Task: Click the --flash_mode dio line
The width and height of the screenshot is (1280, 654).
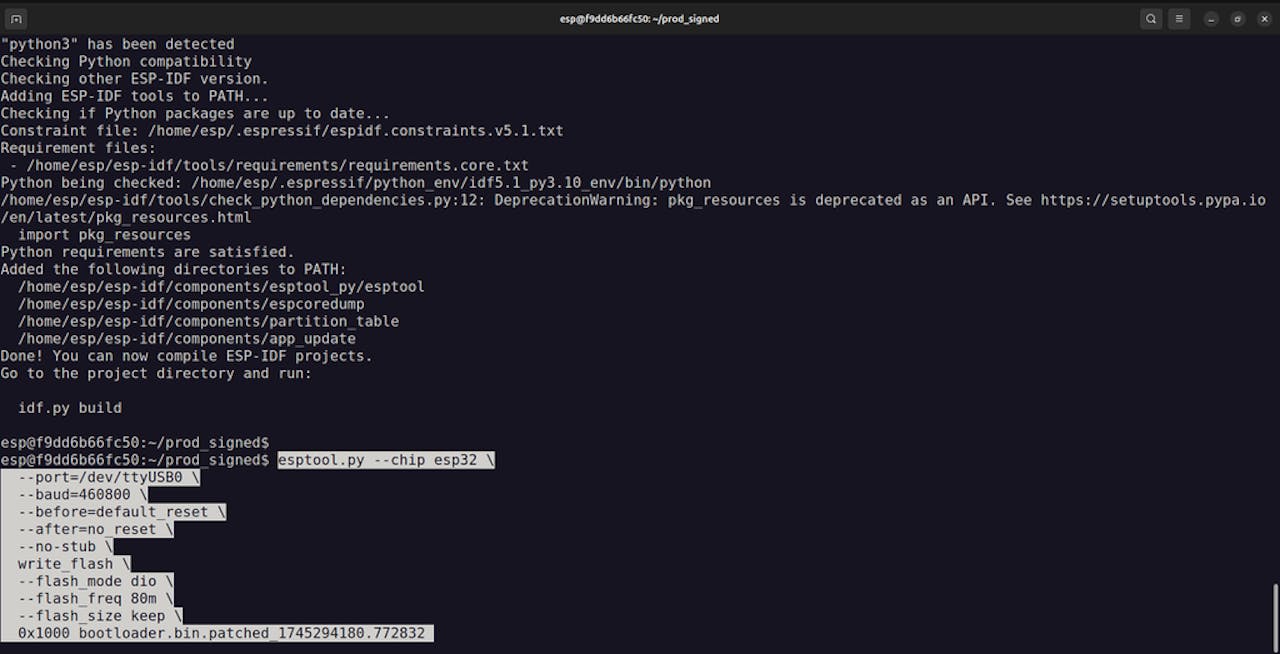Action: [95, 581]
